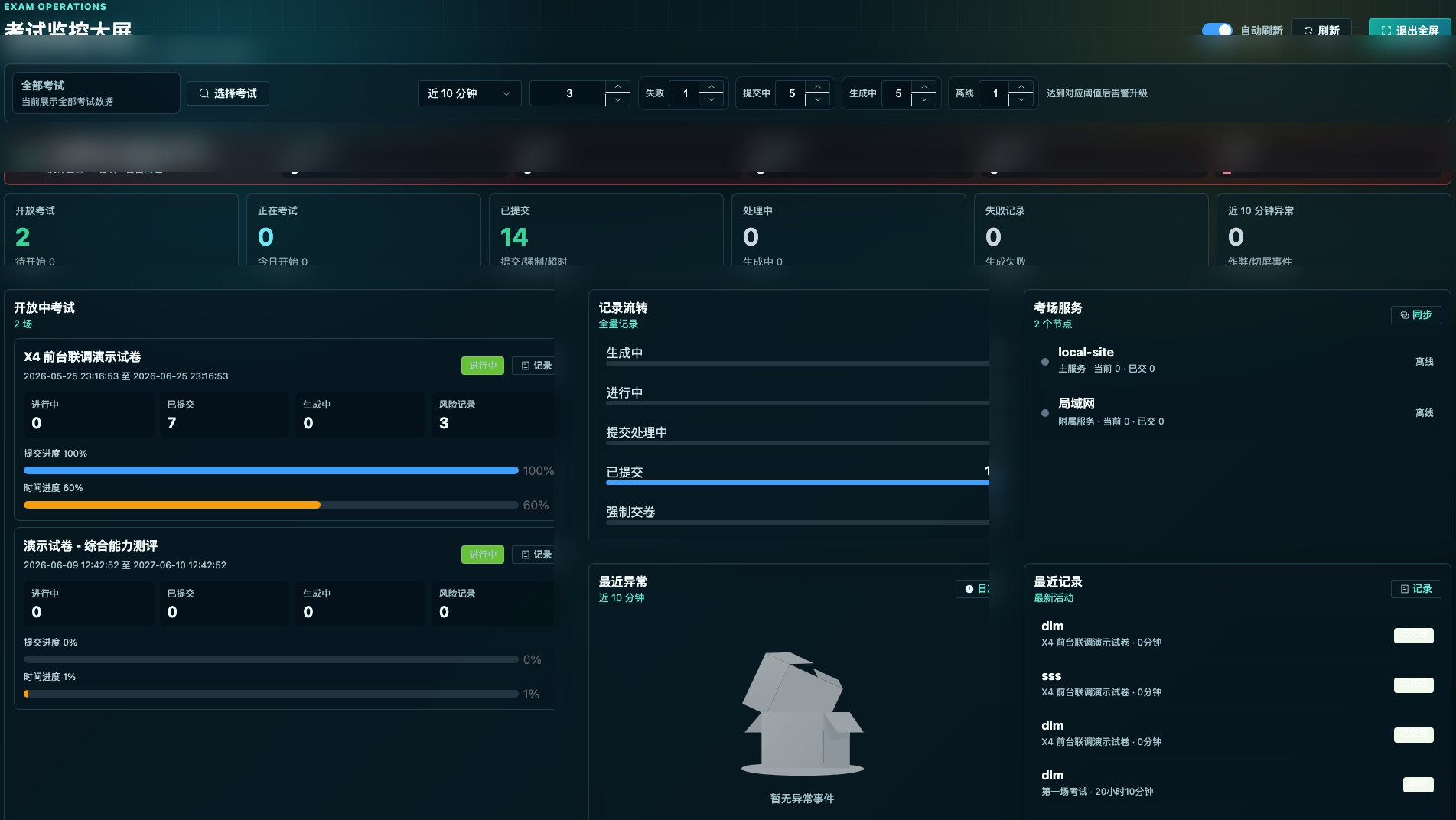The image size is (1456, 820).
Task: Click the 2 场 subtitle under 开放中考试
Action: [23, 324]
